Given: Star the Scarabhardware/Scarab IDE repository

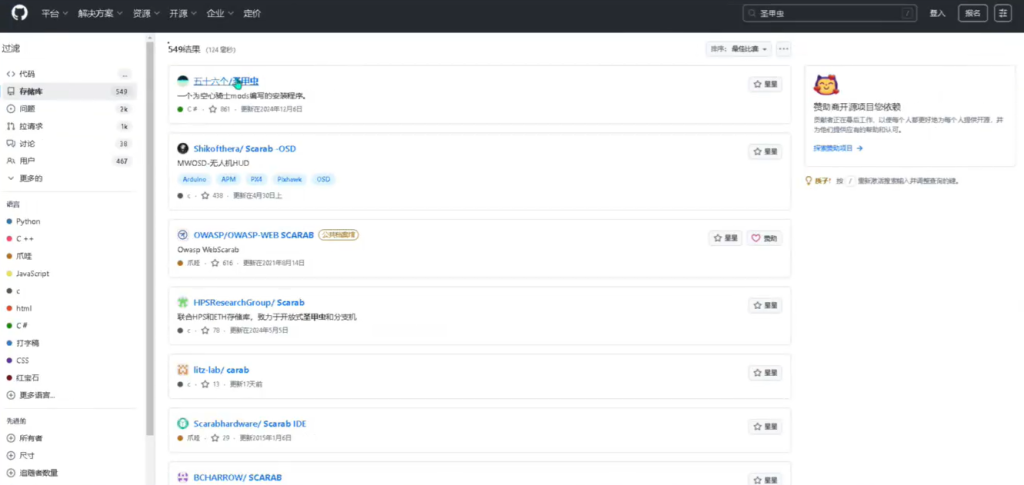Looking at the screenshot, I should (x=765, y=427).
